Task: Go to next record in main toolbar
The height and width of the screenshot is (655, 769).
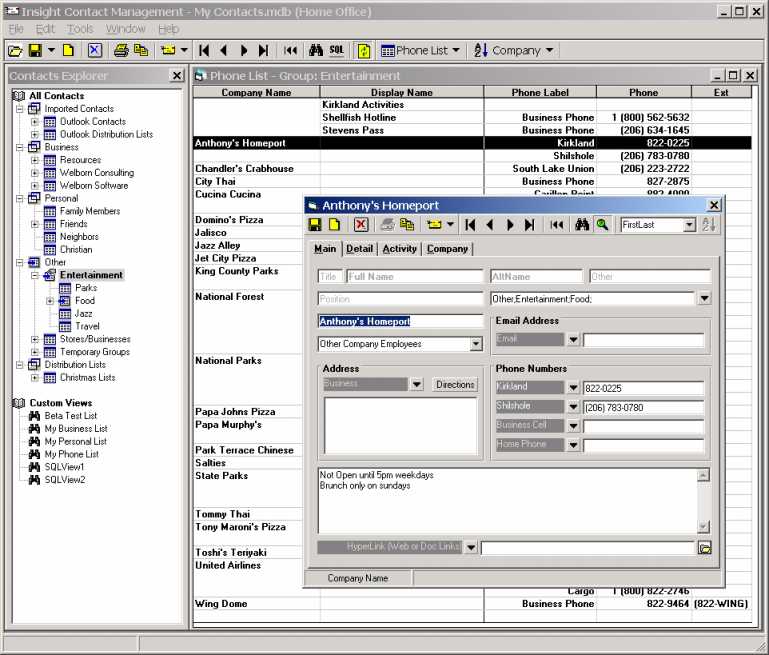Action: [x=244, y=50]
